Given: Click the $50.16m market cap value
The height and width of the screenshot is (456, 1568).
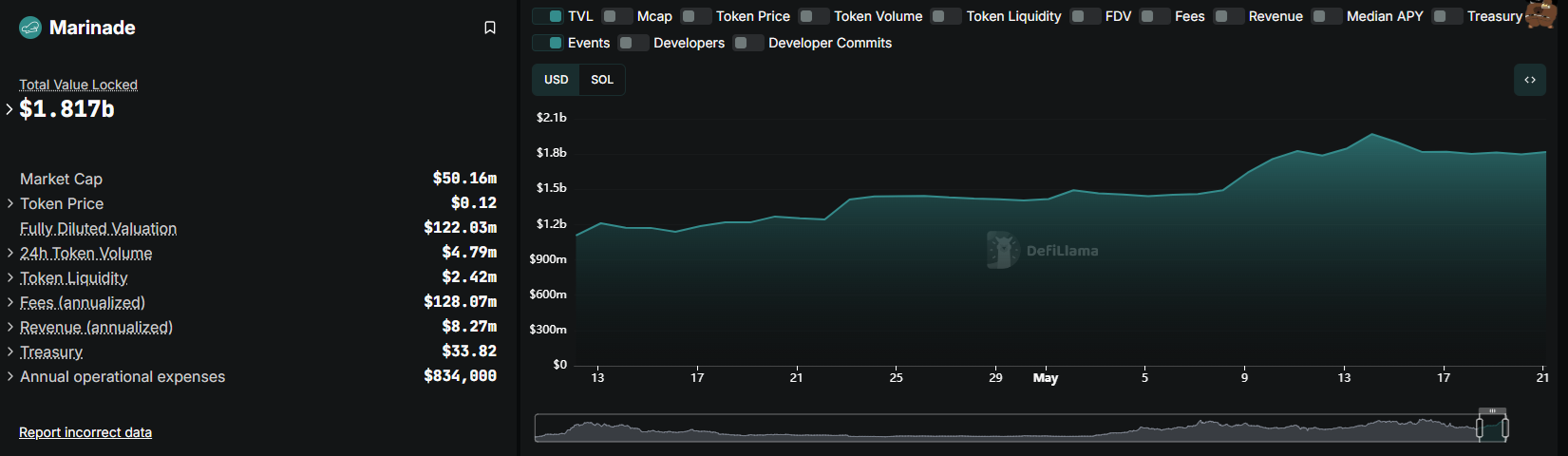Looking at the screenshot, I should (x=464, y=179).
